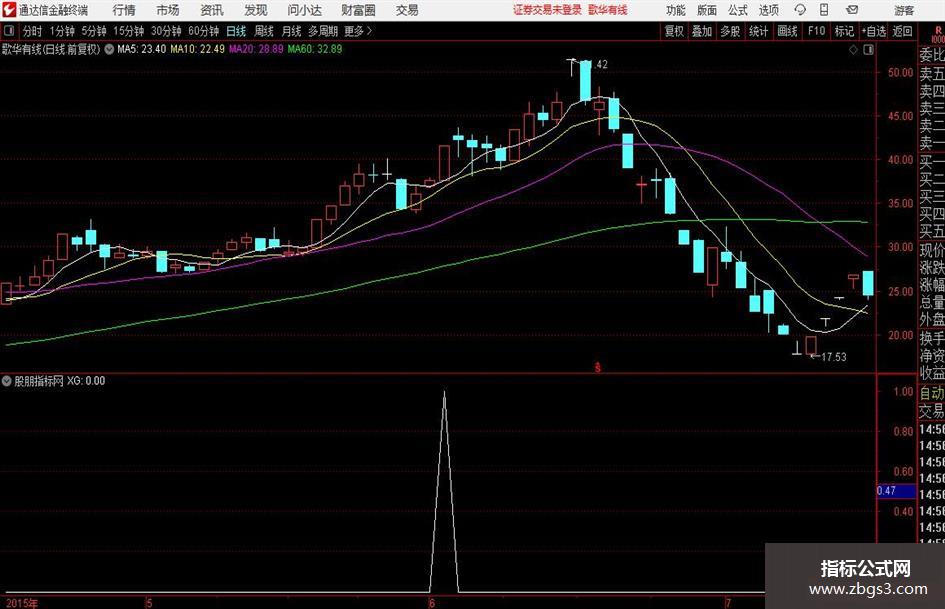This screenshot has height=609, width=945.
Task: Click the 返回 back button
Action: (902, 31)
